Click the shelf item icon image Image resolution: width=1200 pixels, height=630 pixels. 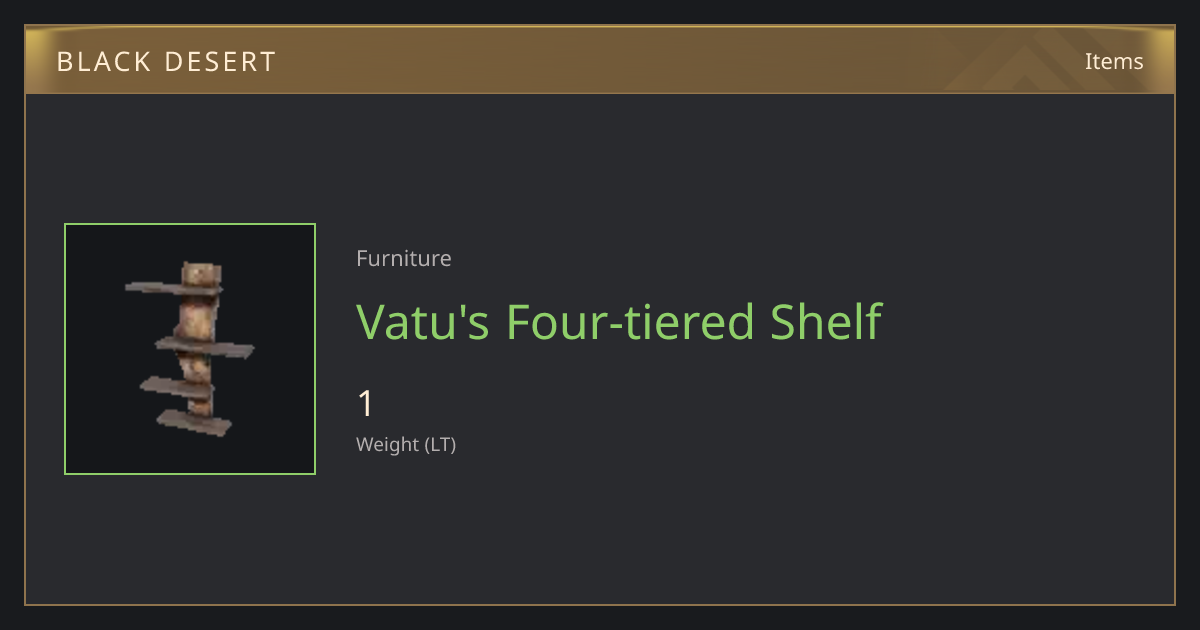point(190,349)
